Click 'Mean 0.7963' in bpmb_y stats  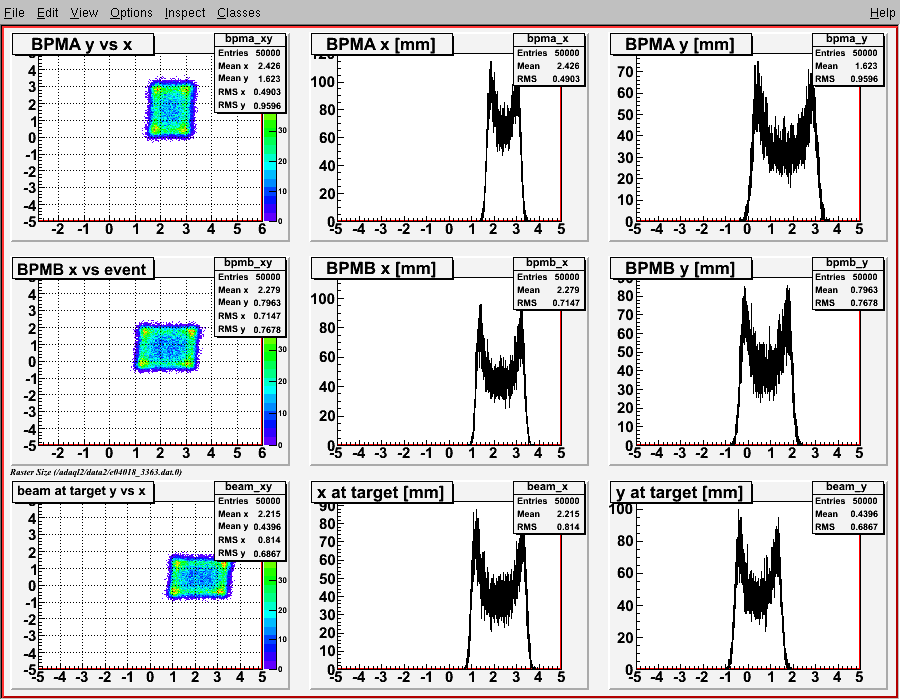[847, 290]
